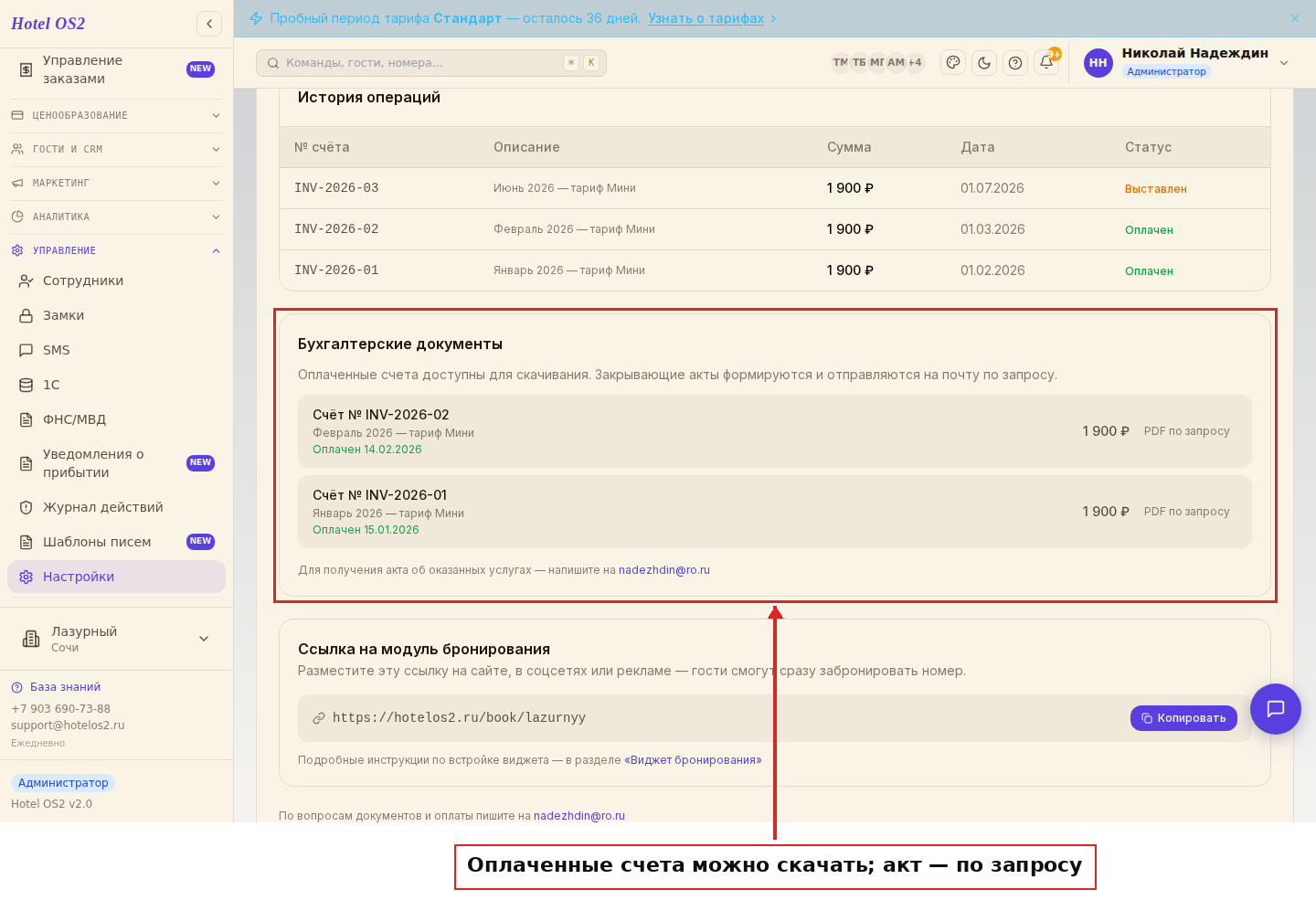Open Шаблоны писем page
This screenshot has height=911, width=1316.
pos(116,542)
